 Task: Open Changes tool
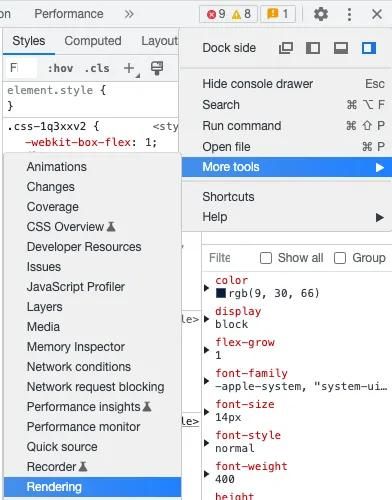(x=93, y=187)
